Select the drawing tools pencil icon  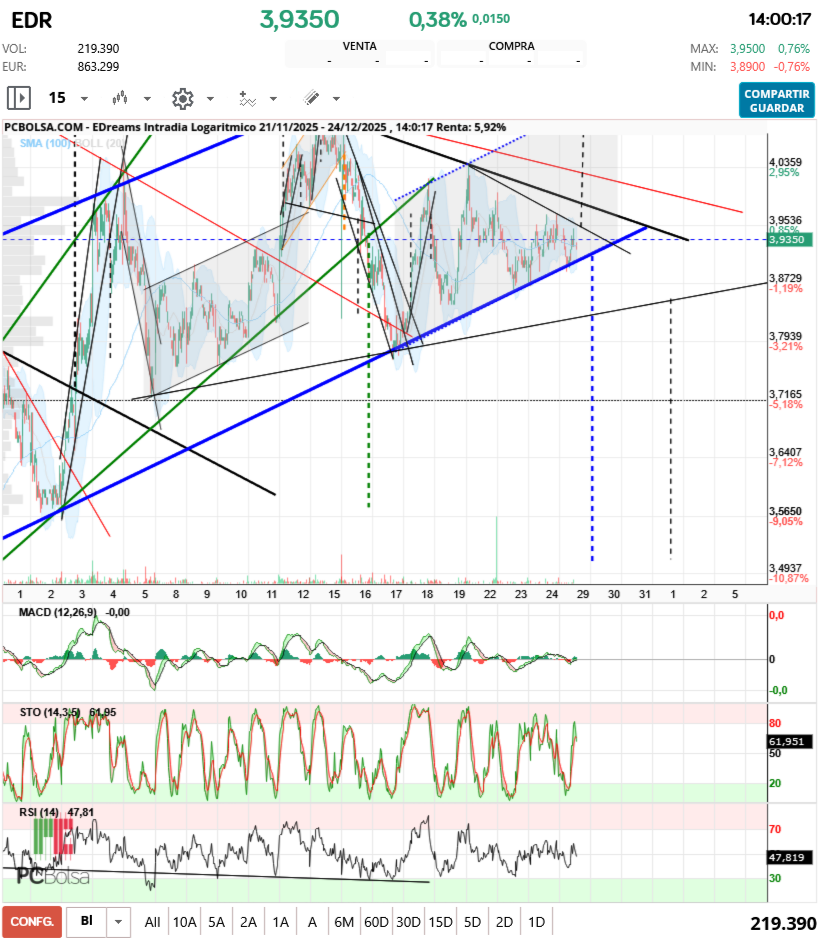pos(310,98)
